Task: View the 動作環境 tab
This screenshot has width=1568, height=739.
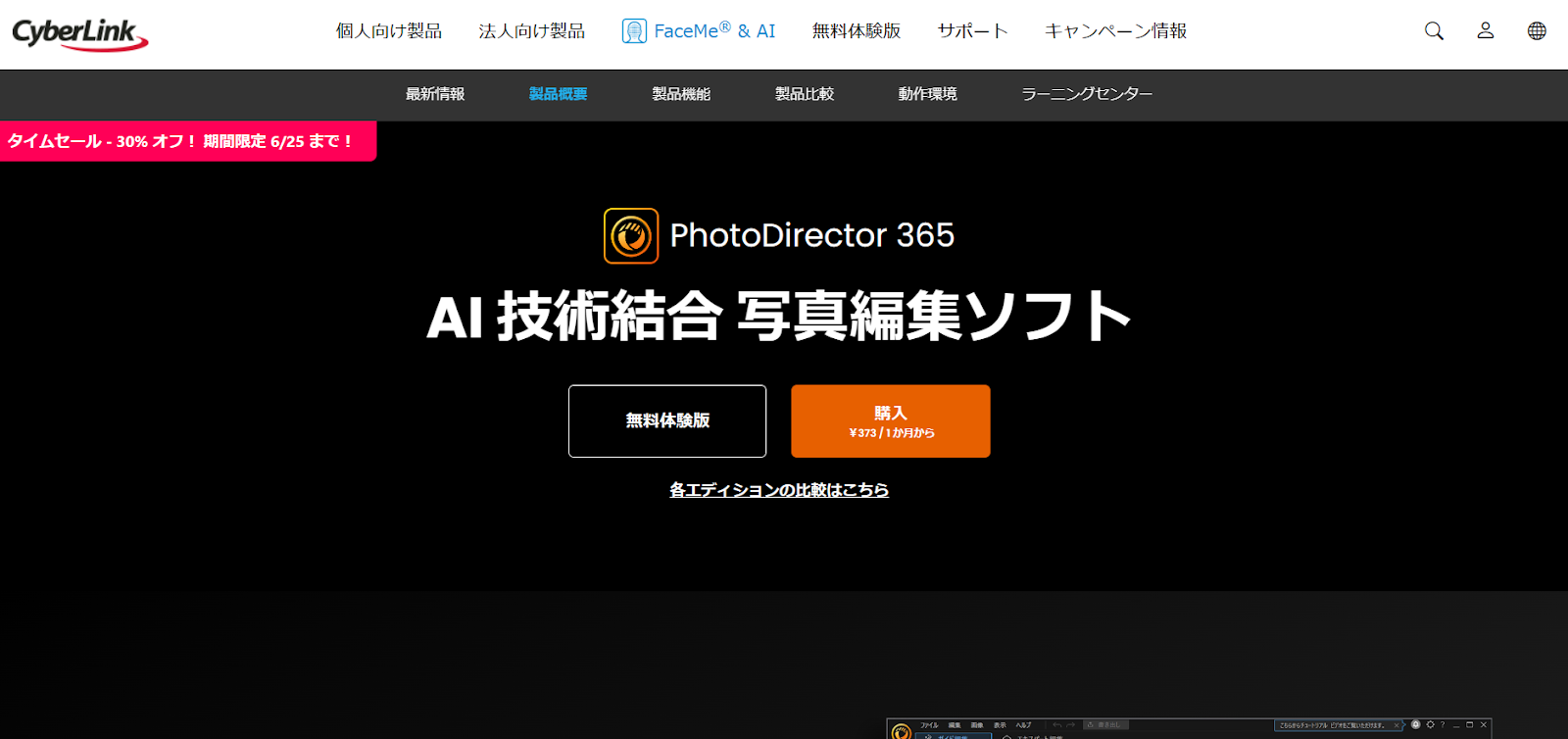Action: pyautogui.click(x=928, y=94)
